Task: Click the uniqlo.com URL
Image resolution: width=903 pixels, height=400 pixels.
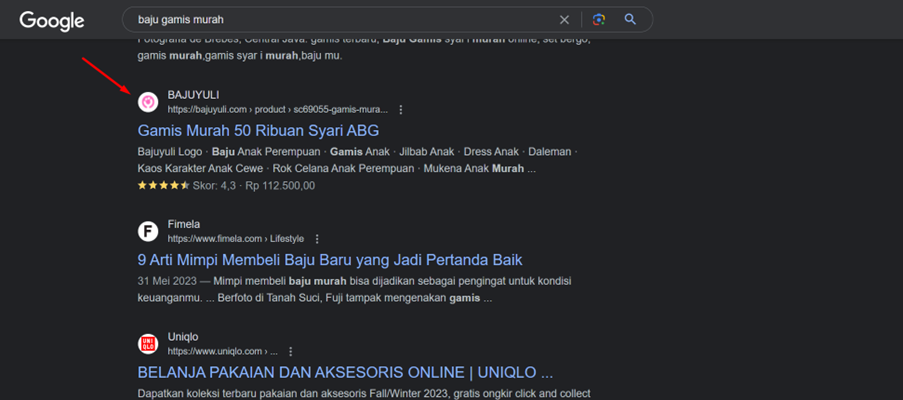Action: pos(222,351)
